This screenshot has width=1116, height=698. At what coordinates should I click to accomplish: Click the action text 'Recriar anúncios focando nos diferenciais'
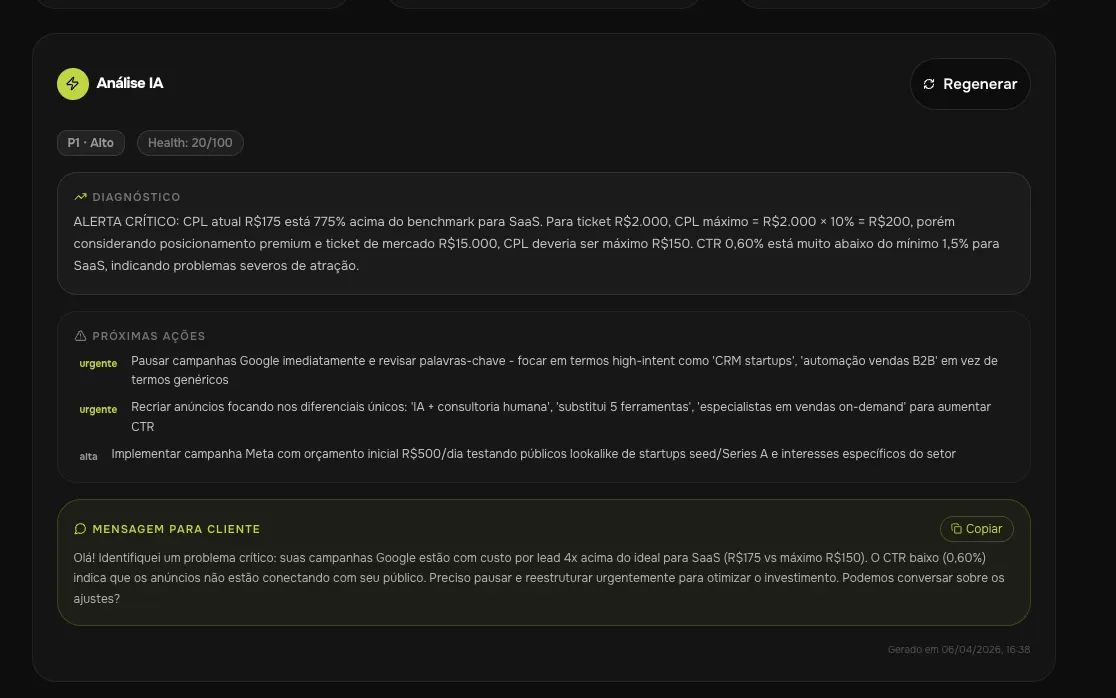pos(561,416)
